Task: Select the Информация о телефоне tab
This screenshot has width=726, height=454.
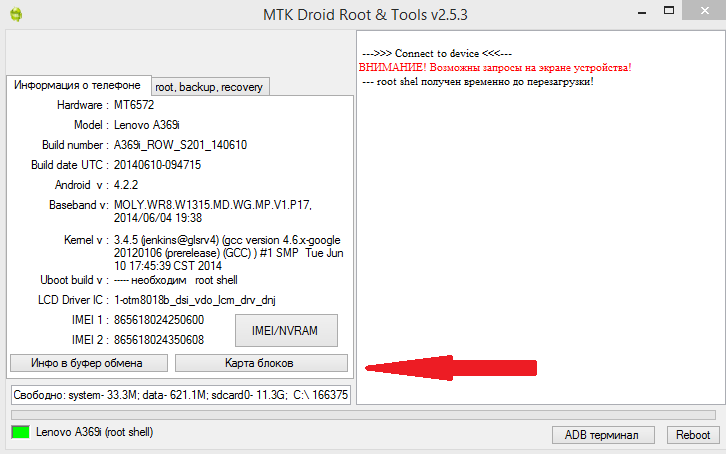Action: 78,85
